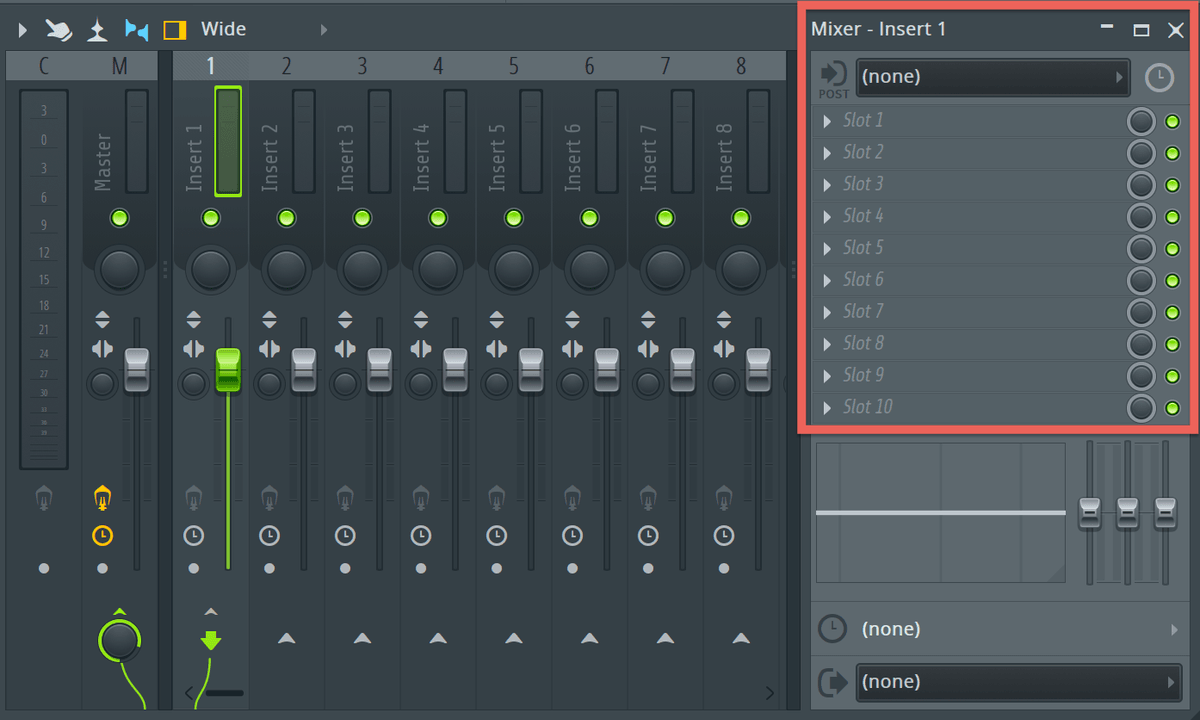Image resolution: width=1200 pixels, height=720 pixels.
Task: Click the Insert 1 volume fader
Action: click(x=227, y=370)
